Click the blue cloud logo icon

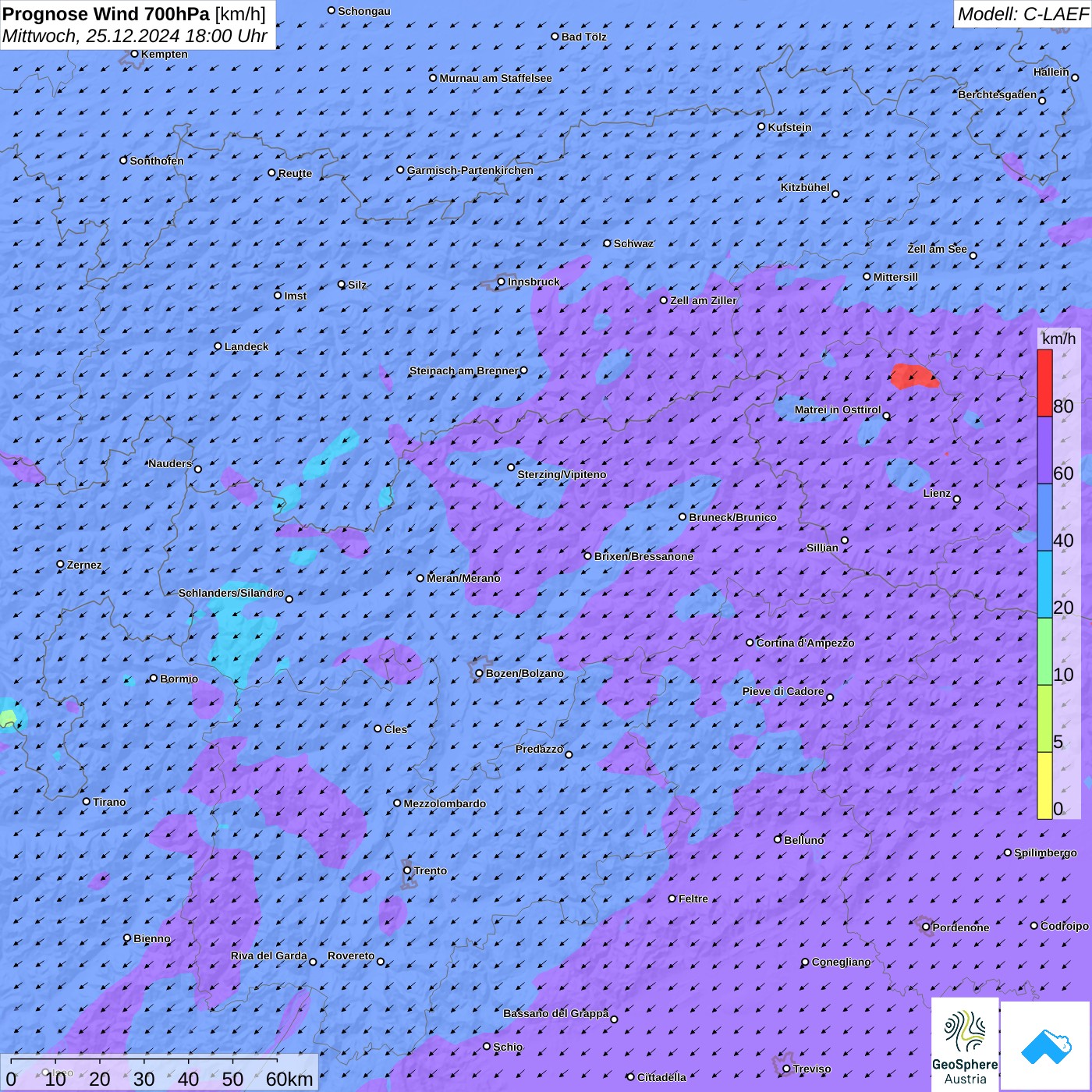(x=1046, y=1046)
